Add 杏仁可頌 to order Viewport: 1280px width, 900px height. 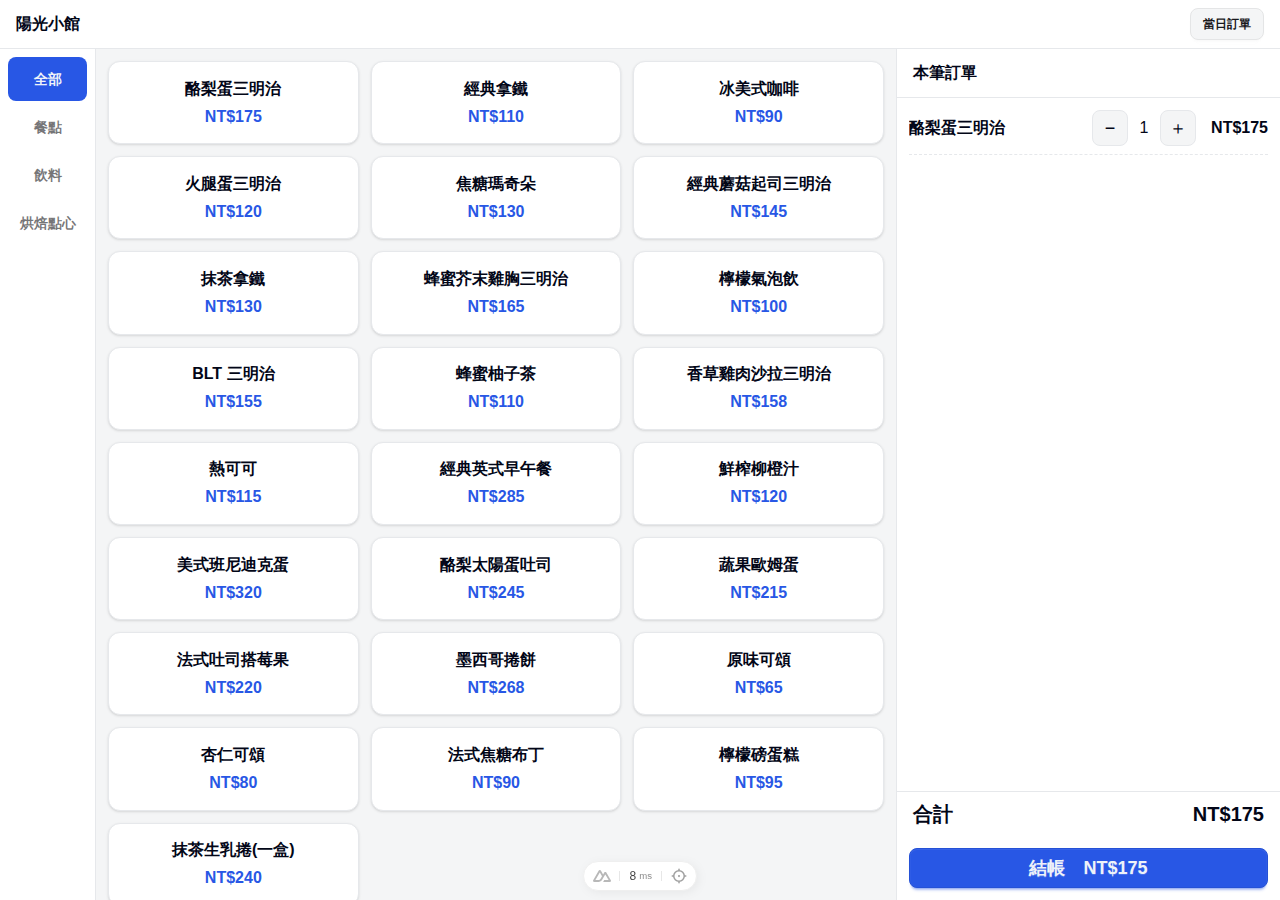coord(233,769)
